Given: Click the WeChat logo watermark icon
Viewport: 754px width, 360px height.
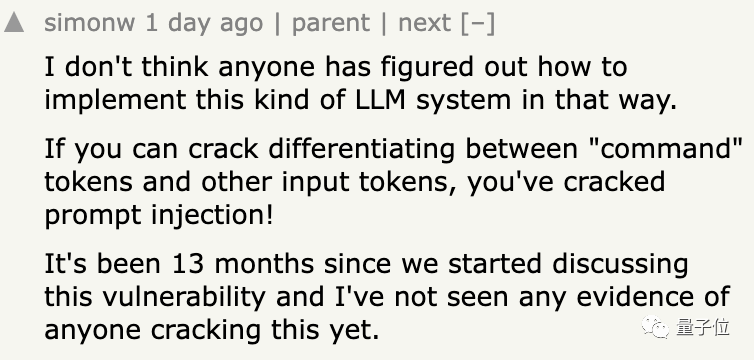Looking at the screenshot, I should pos(655,327).
